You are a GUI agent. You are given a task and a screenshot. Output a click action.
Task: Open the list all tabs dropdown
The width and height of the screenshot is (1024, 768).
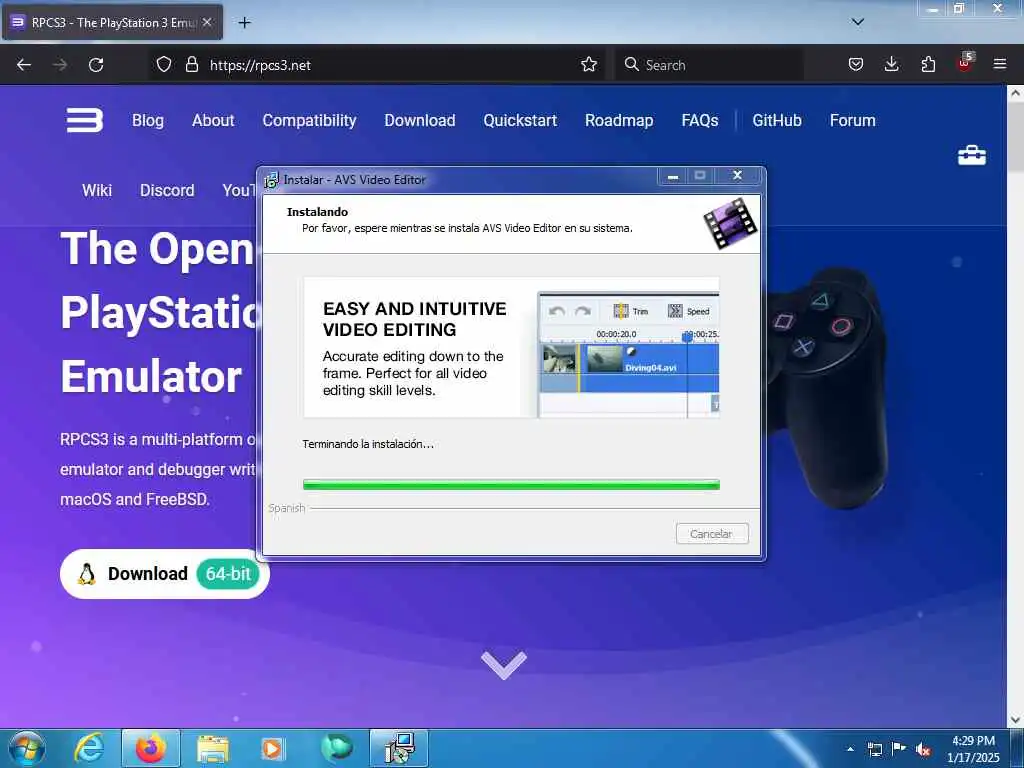(858, 22)
